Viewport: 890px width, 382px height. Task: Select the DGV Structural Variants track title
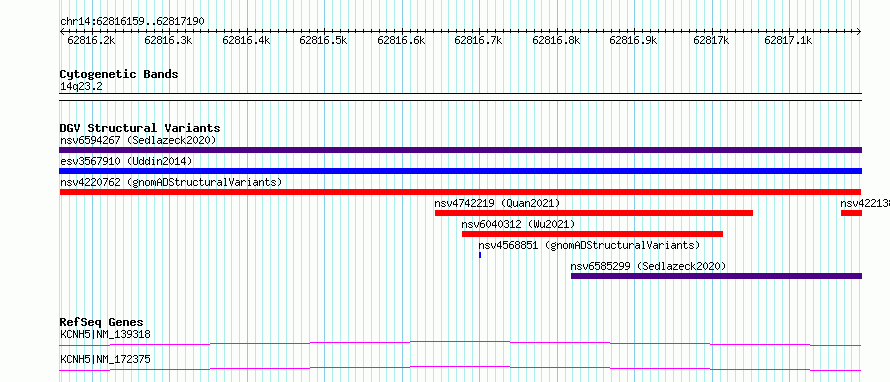tap(140, 128)
